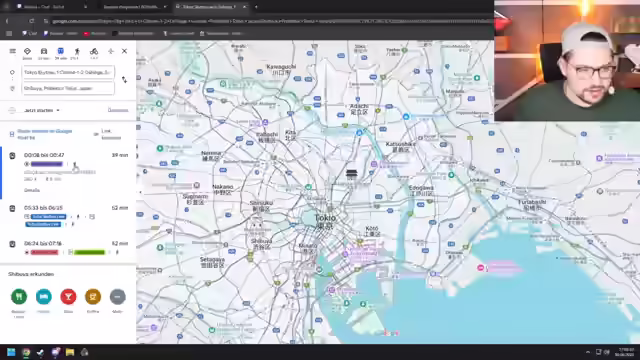Close the directions panel
Screen dimensions: 640x360
click(x=124, y=51)
